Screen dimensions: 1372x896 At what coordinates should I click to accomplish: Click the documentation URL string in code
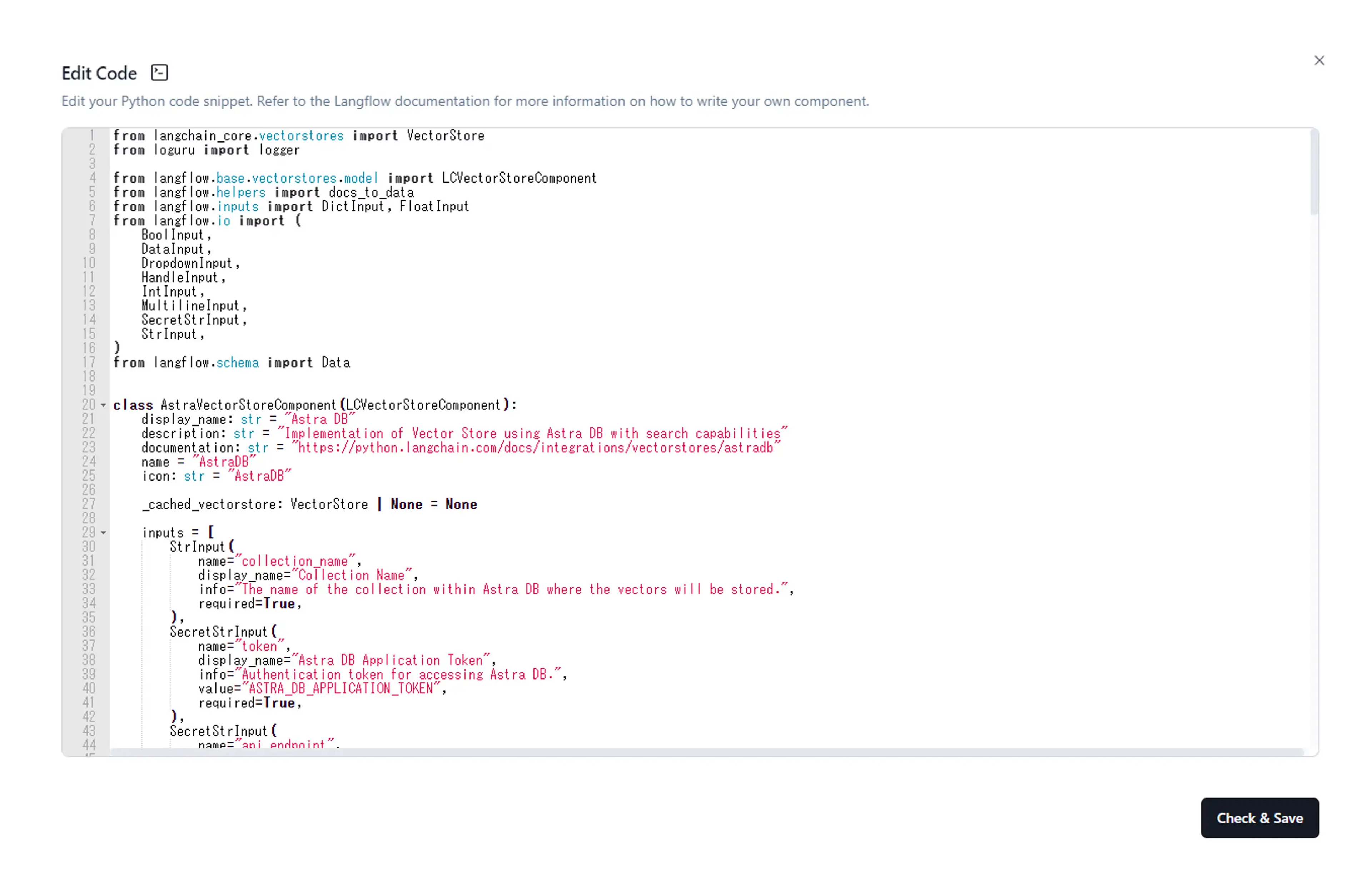tap(536, 447)
